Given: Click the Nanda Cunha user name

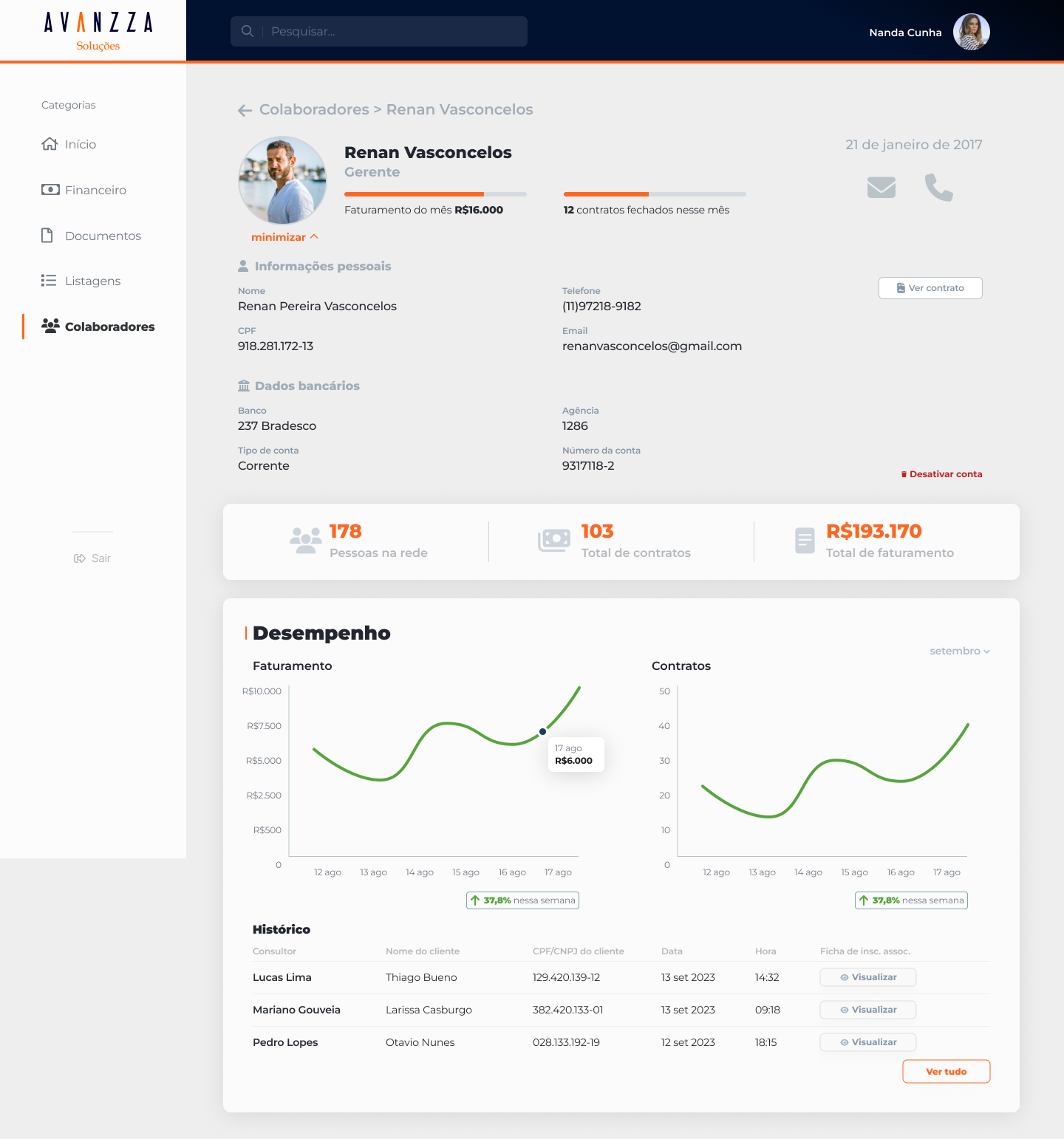Looking at the screenshot, I should click(x=905, y=33).
